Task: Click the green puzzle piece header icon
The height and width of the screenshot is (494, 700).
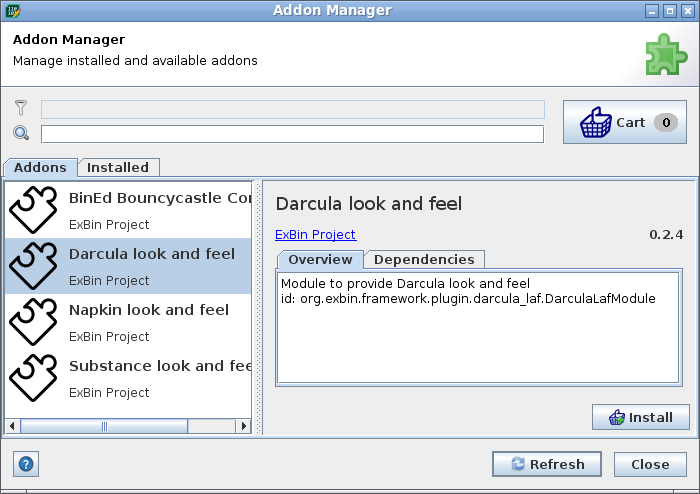Action: tap(666, 54)
